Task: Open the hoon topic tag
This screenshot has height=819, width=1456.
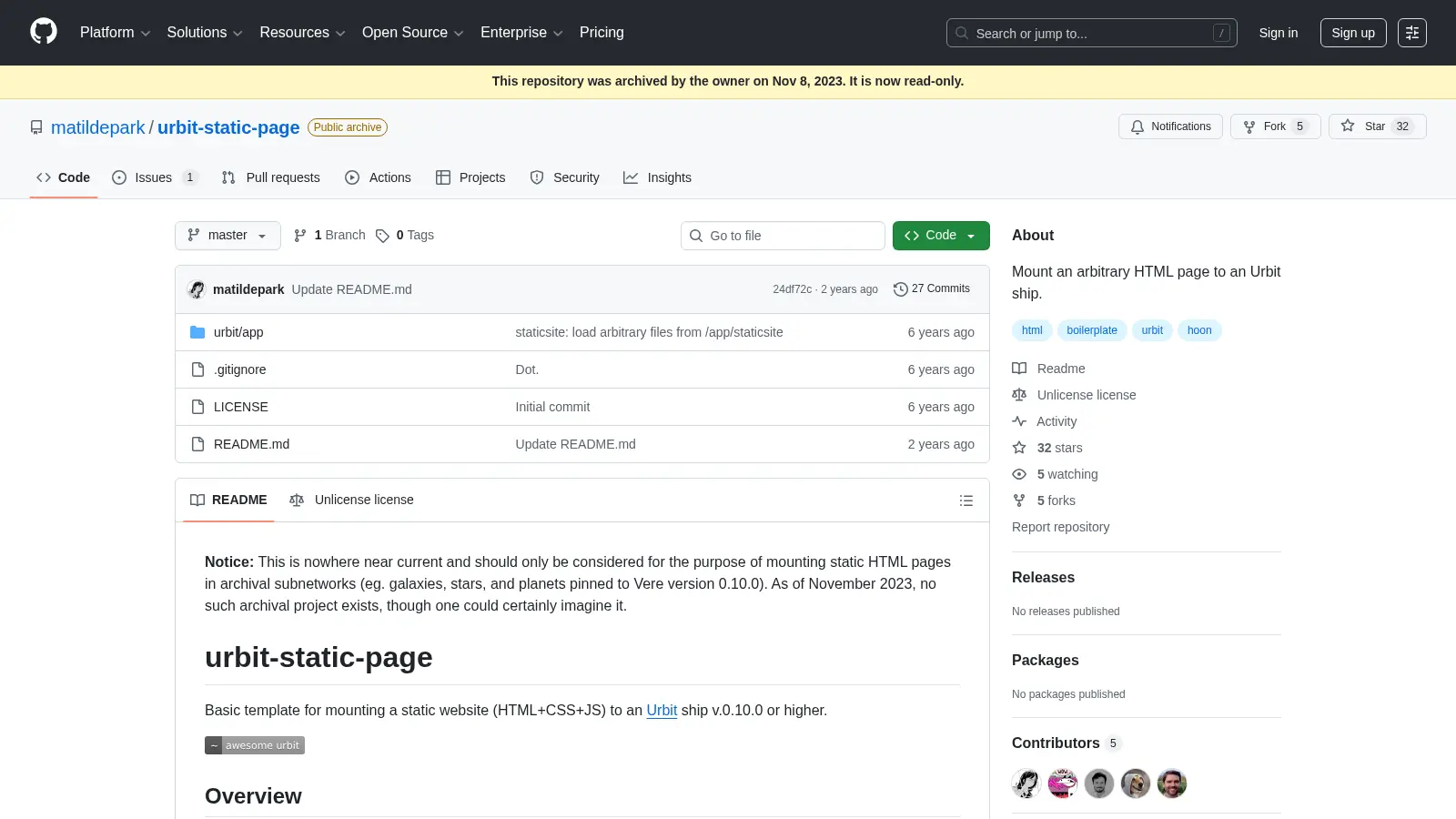Action: 1199,330
